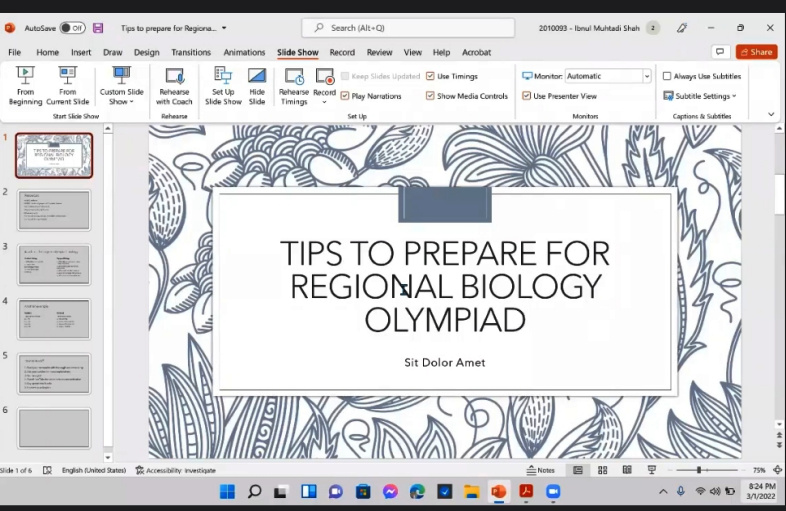Open the Insert tab
This screenshot has width=786, height=511.
81,52
